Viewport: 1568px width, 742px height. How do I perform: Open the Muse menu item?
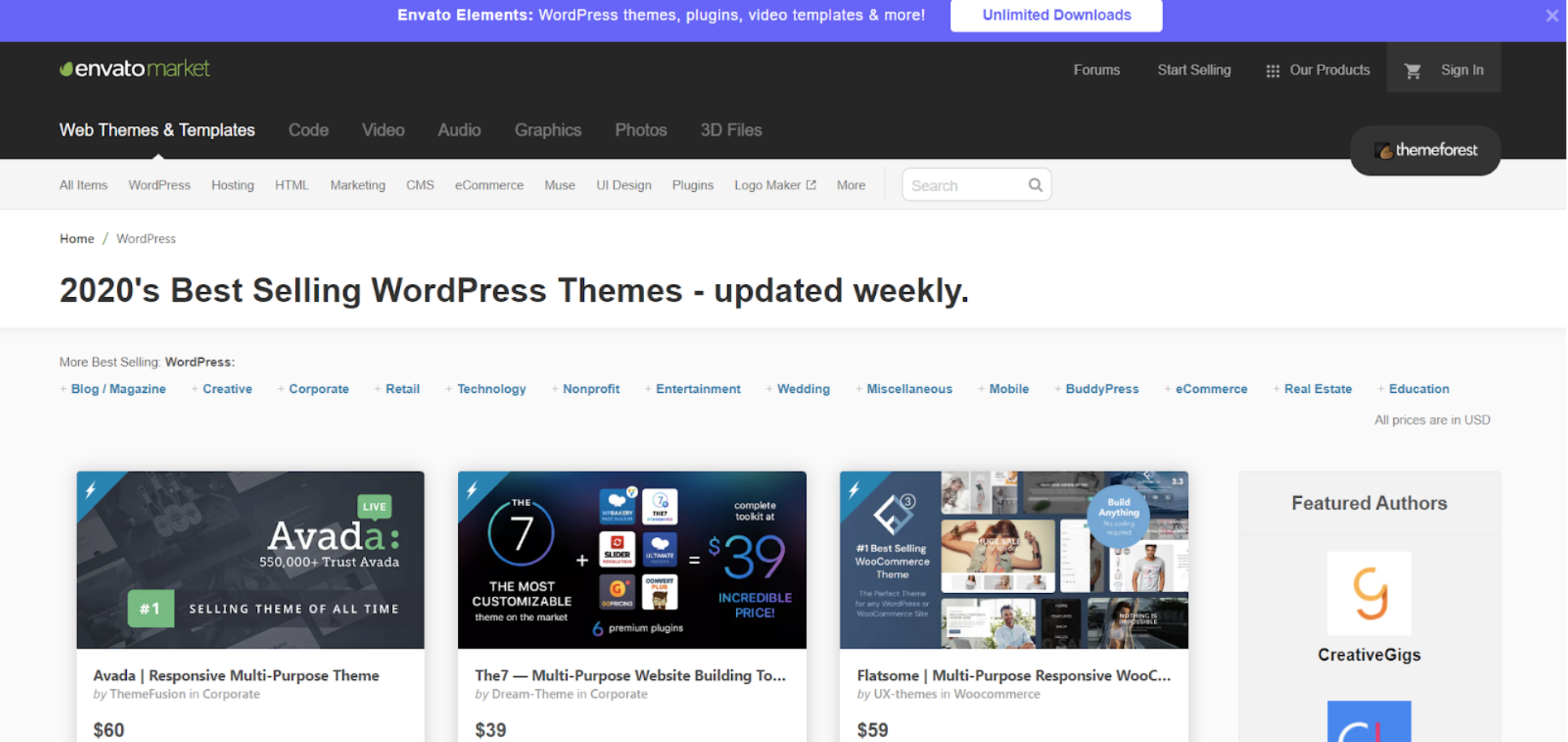[x=560, y=185]
